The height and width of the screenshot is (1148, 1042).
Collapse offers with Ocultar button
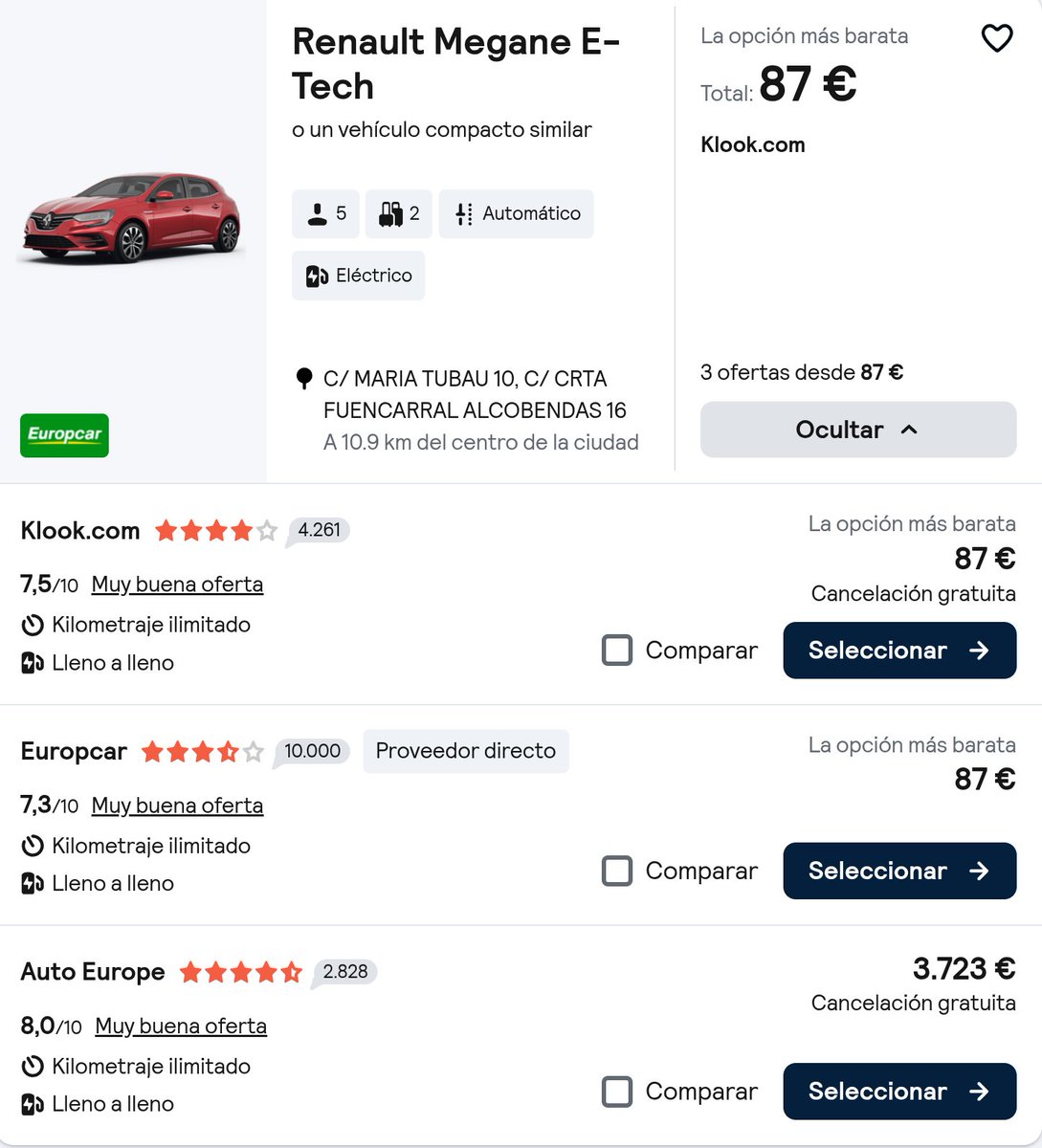[858, 430]
